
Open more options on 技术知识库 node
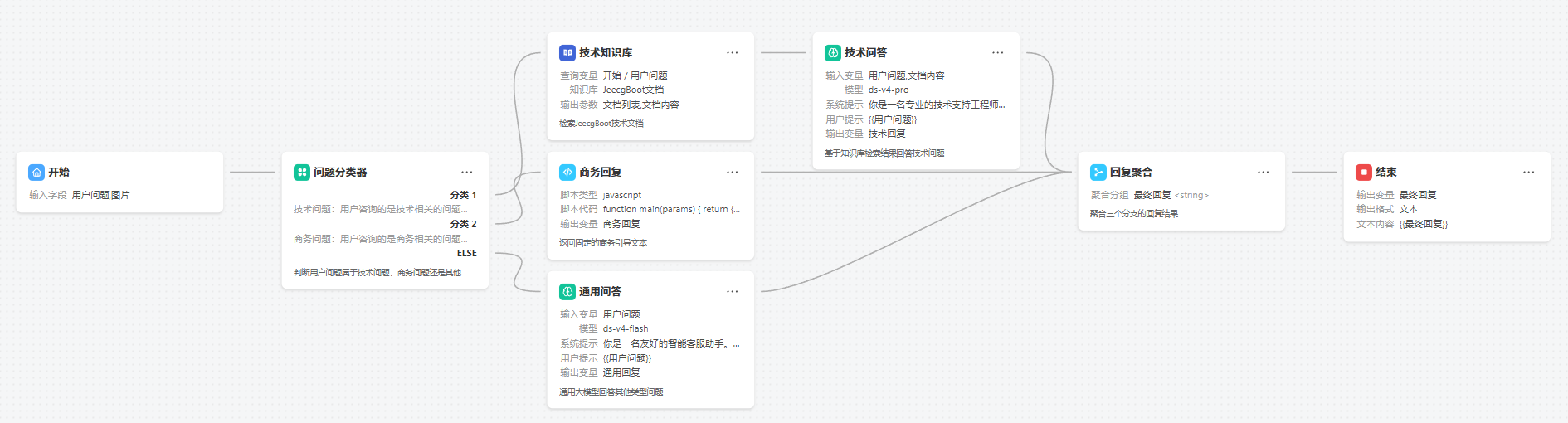[x=733, y=52]
